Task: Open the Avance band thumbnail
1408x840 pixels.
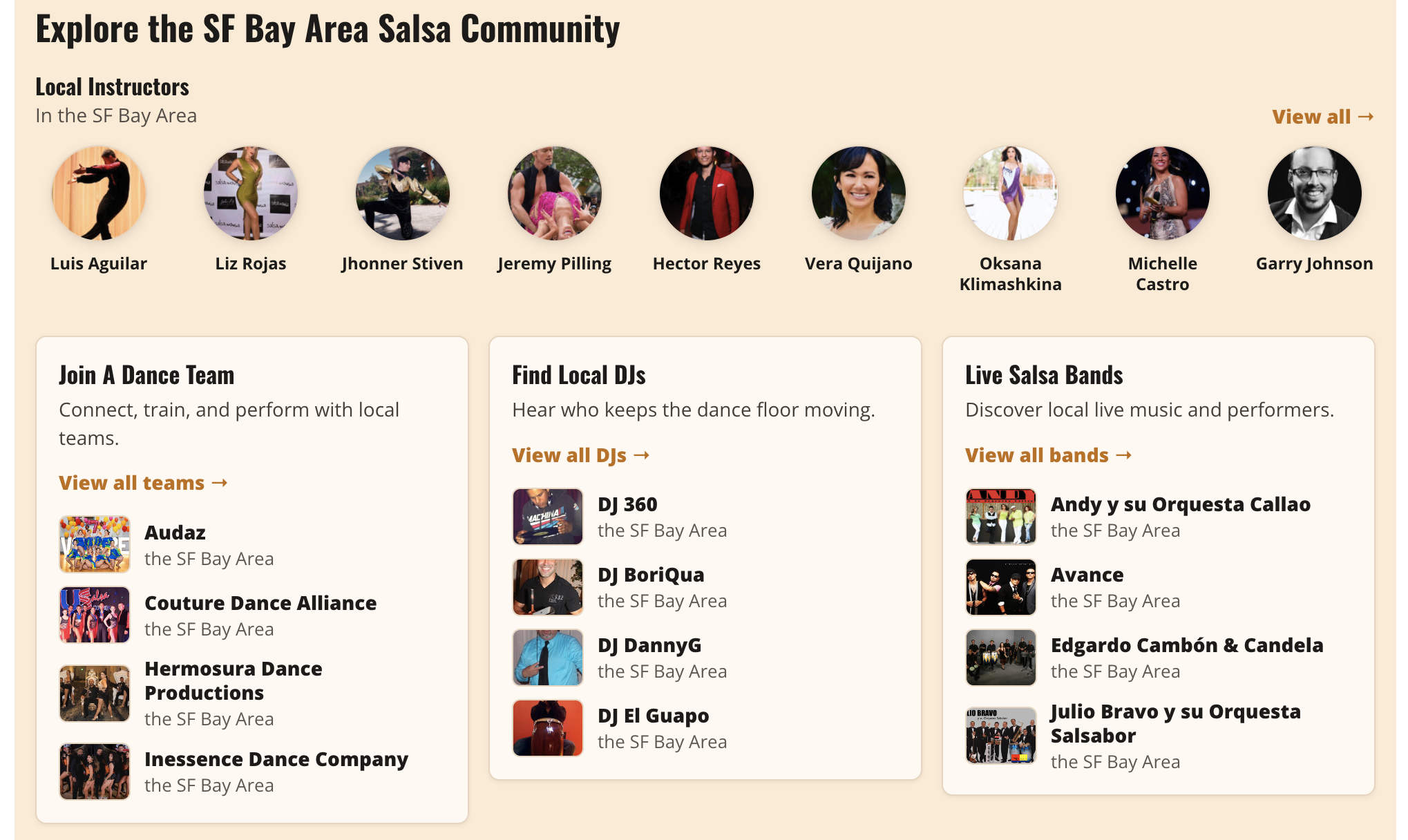Action: pyautogui.click(x=1001, y=587)
